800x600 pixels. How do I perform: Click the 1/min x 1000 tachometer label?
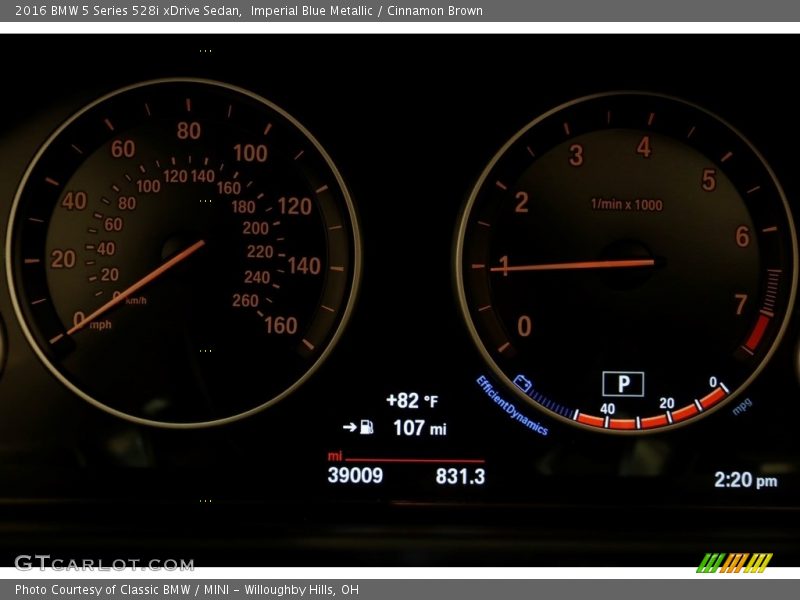coord(626,205)
